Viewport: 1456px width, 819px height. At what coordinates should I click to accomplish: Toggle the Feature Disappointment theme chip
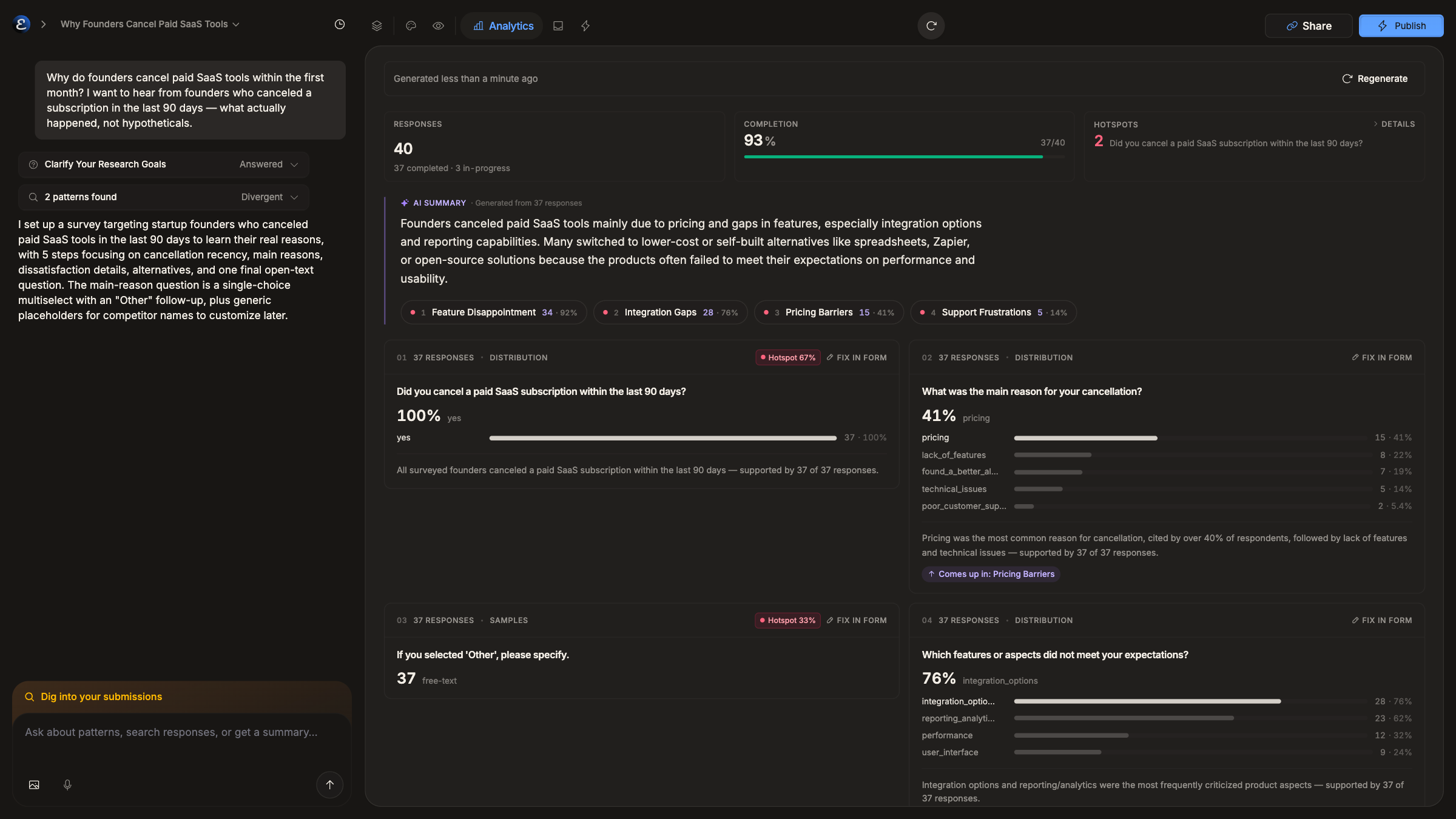[x=494, y=312]
